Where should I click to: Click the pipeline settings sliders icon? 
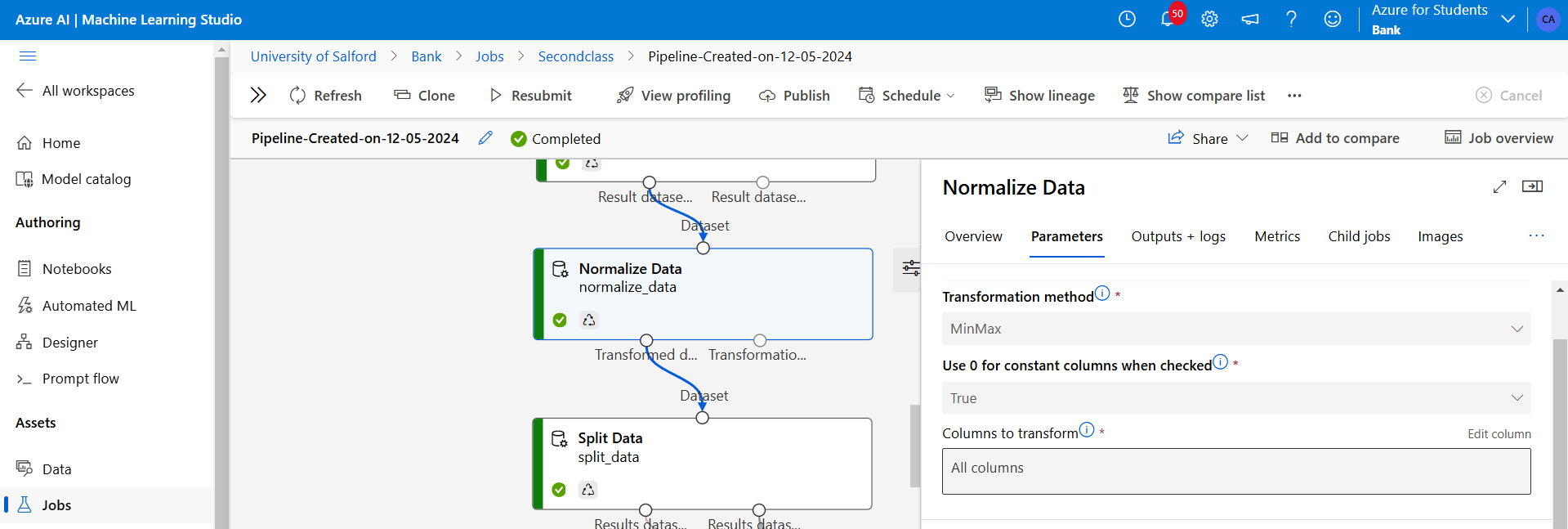point(910,267)
